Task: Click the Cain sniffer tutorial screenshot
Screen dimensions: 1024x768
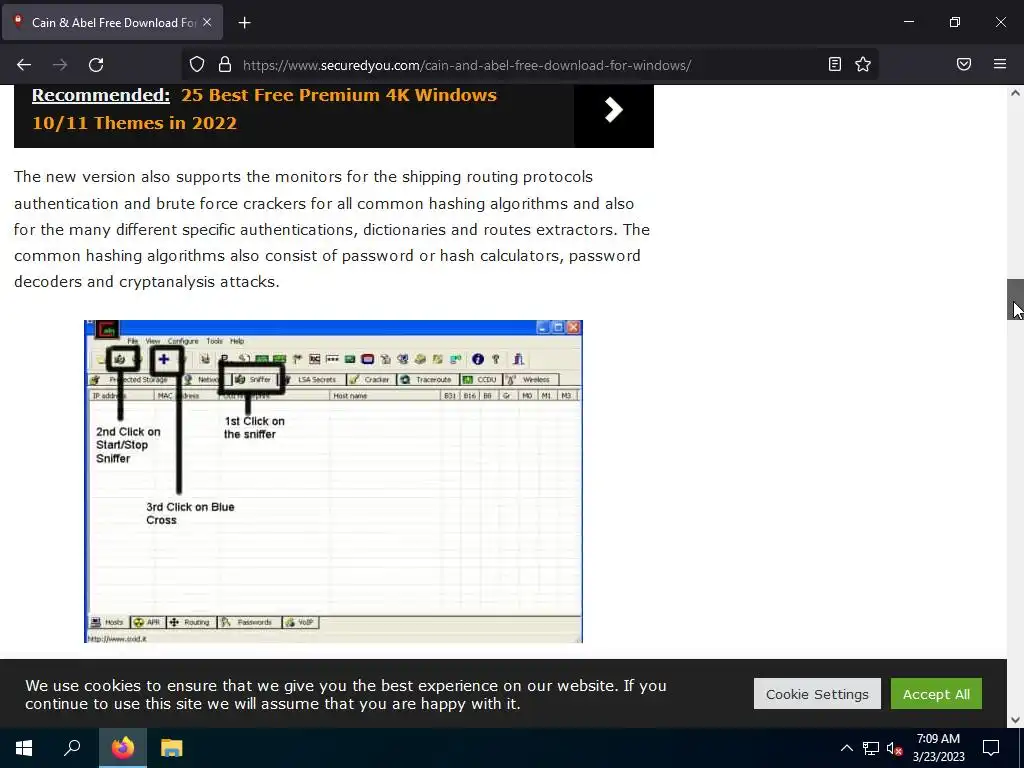Action: (x=333, y=481)
